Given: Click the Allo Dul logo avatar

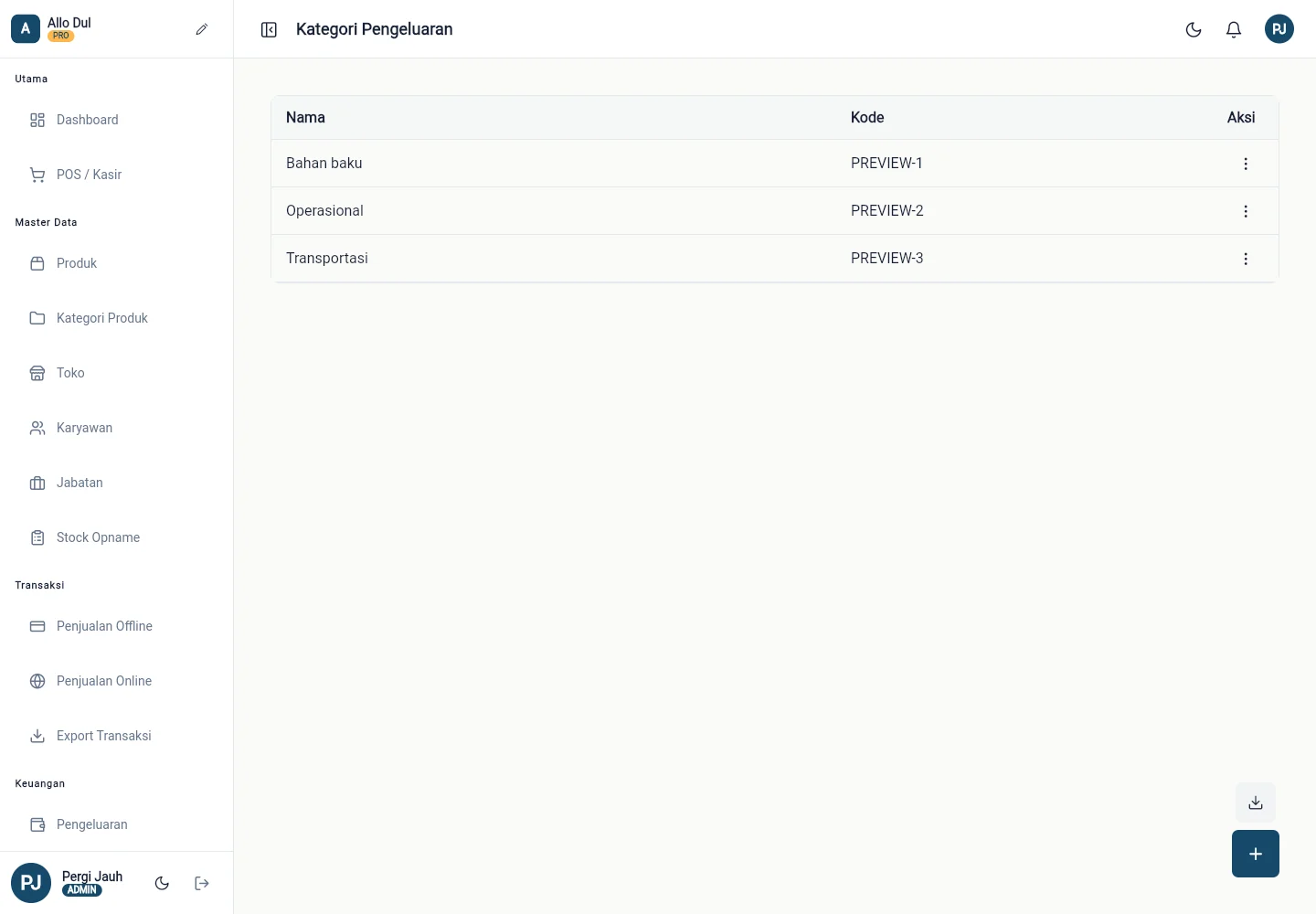Looking at the screenshot, I should (26, 29).
